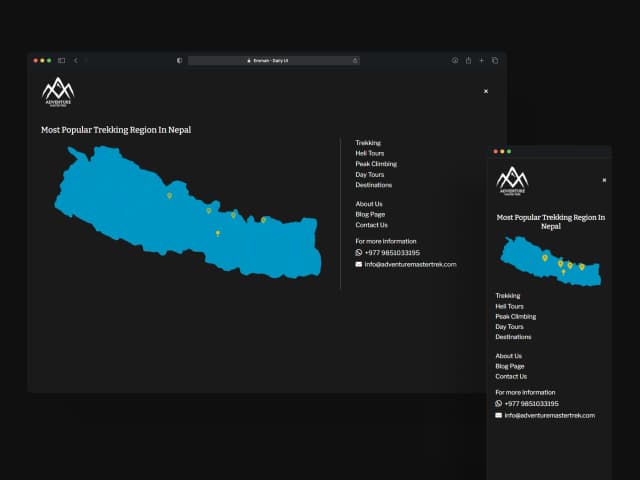
Task: Select Heli Tours in the desktop menu
Action: tap(370, 153)
